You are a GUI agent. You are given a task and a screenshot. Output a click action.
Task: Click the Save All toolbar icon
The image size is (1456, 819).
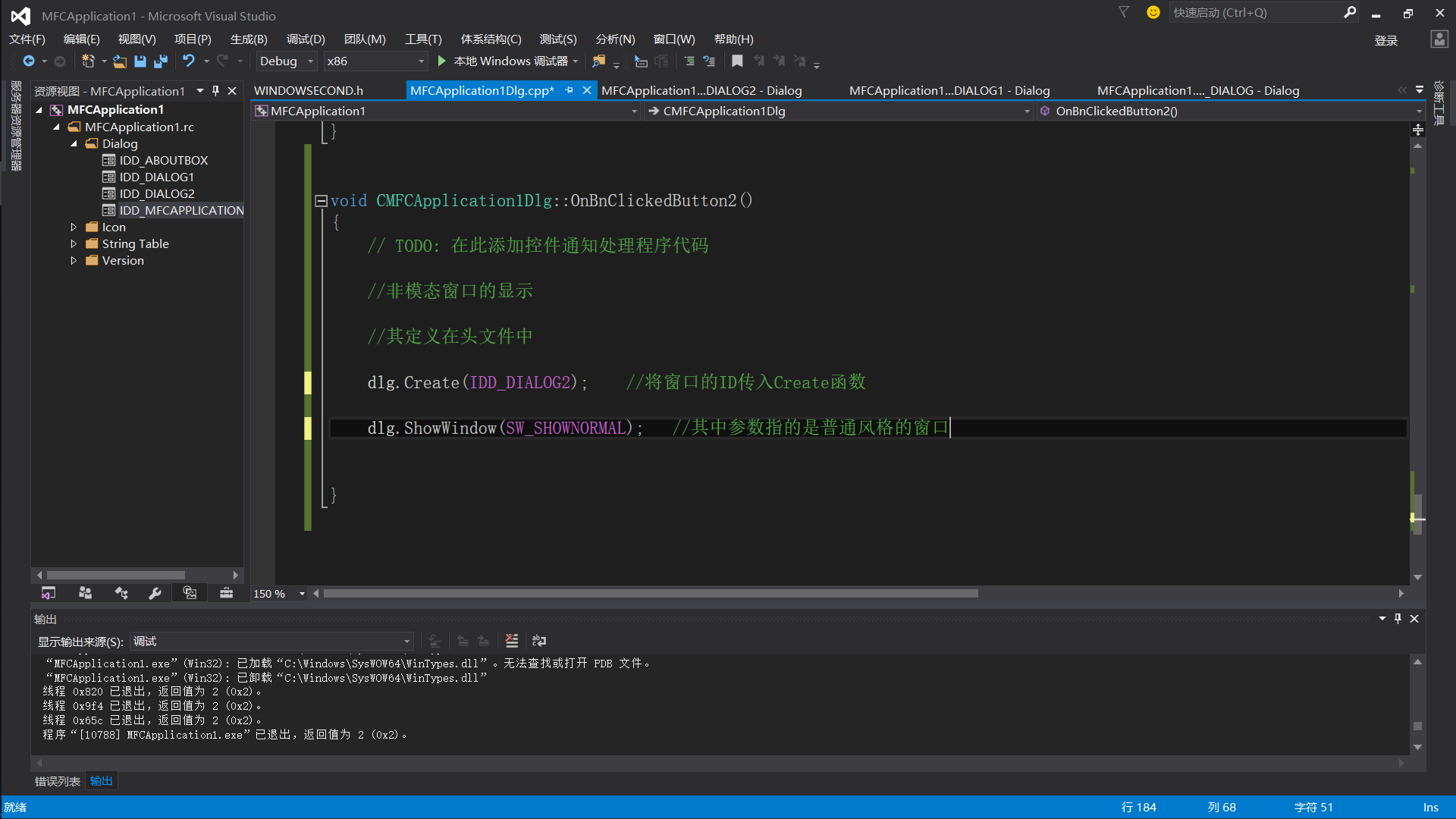pyautogui.click(x=161, y=61)
